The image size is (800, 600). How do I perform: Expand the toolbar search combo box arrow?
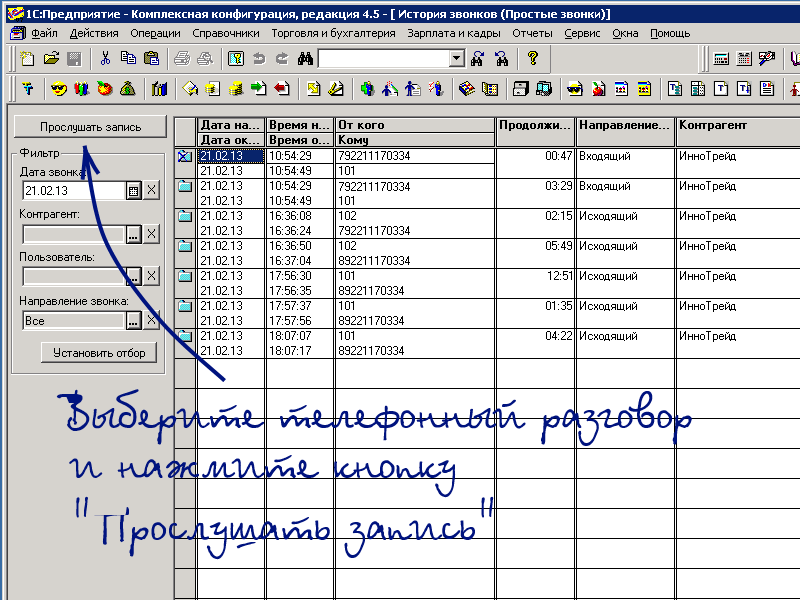point(457,59)
